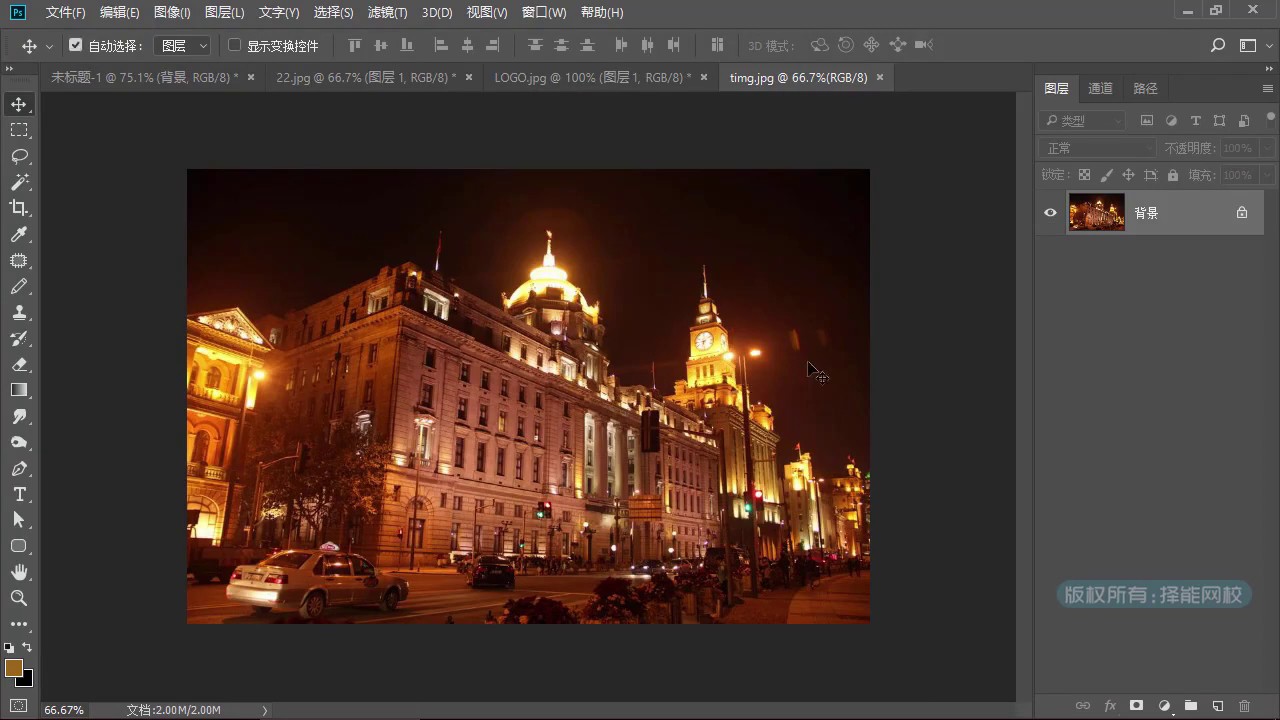
Task: Select the Crop tool
Action: coord(19,208)
